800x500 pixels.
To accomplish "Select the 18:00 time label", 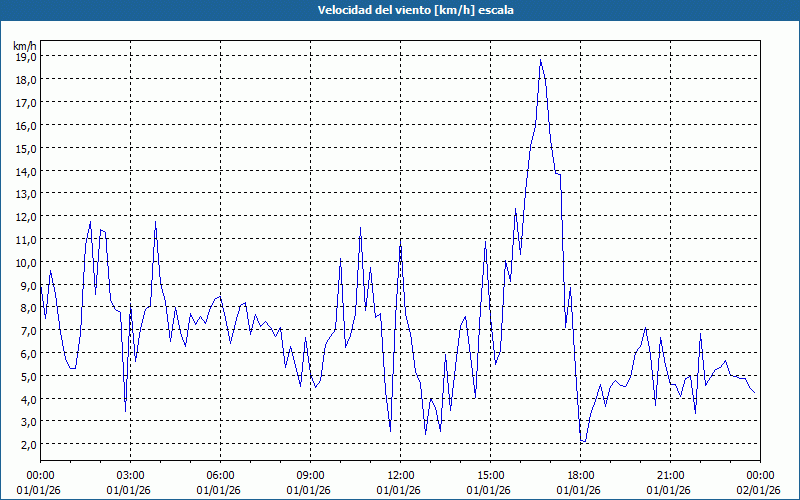I will pos(580,475).
